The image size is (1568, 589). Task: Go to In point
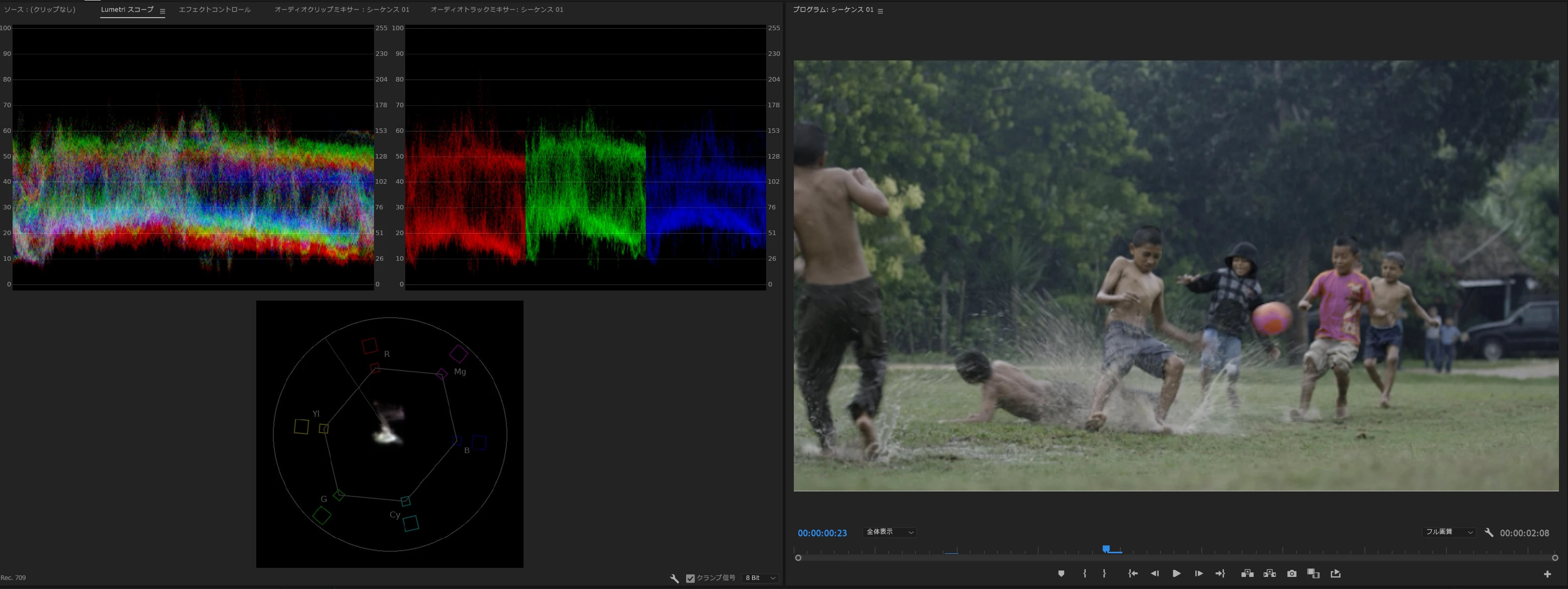pos(1132,573)
